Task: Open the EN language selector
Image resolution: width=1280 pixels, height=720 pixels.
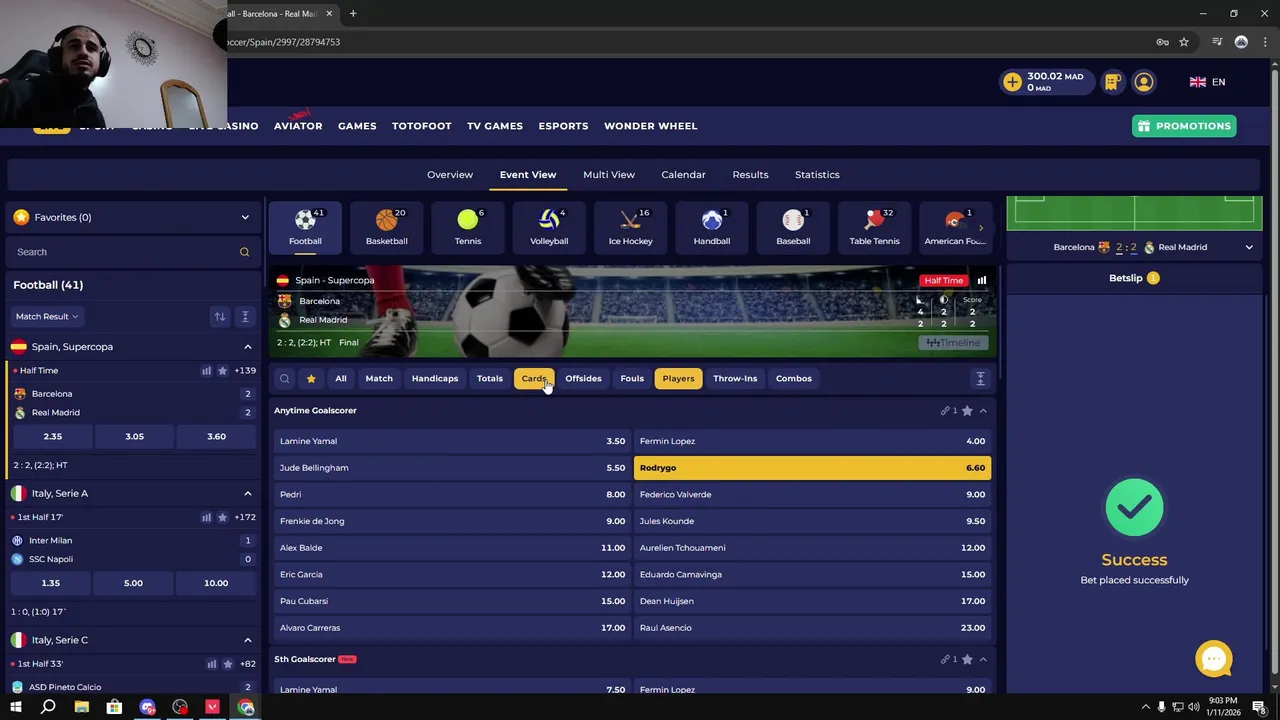Action: (1208, 82)
